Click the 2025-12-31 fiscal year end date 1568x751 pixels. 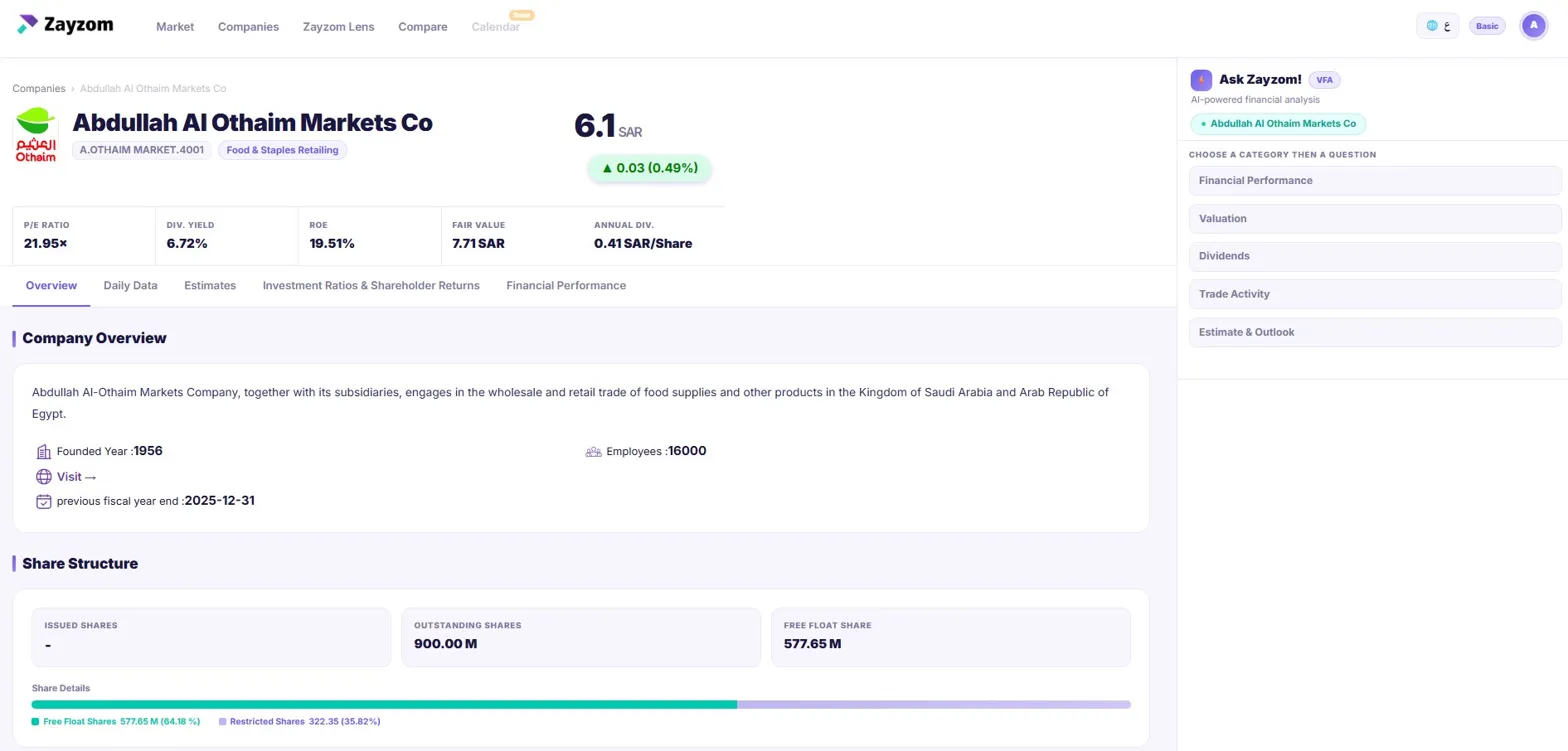(220, 501)
